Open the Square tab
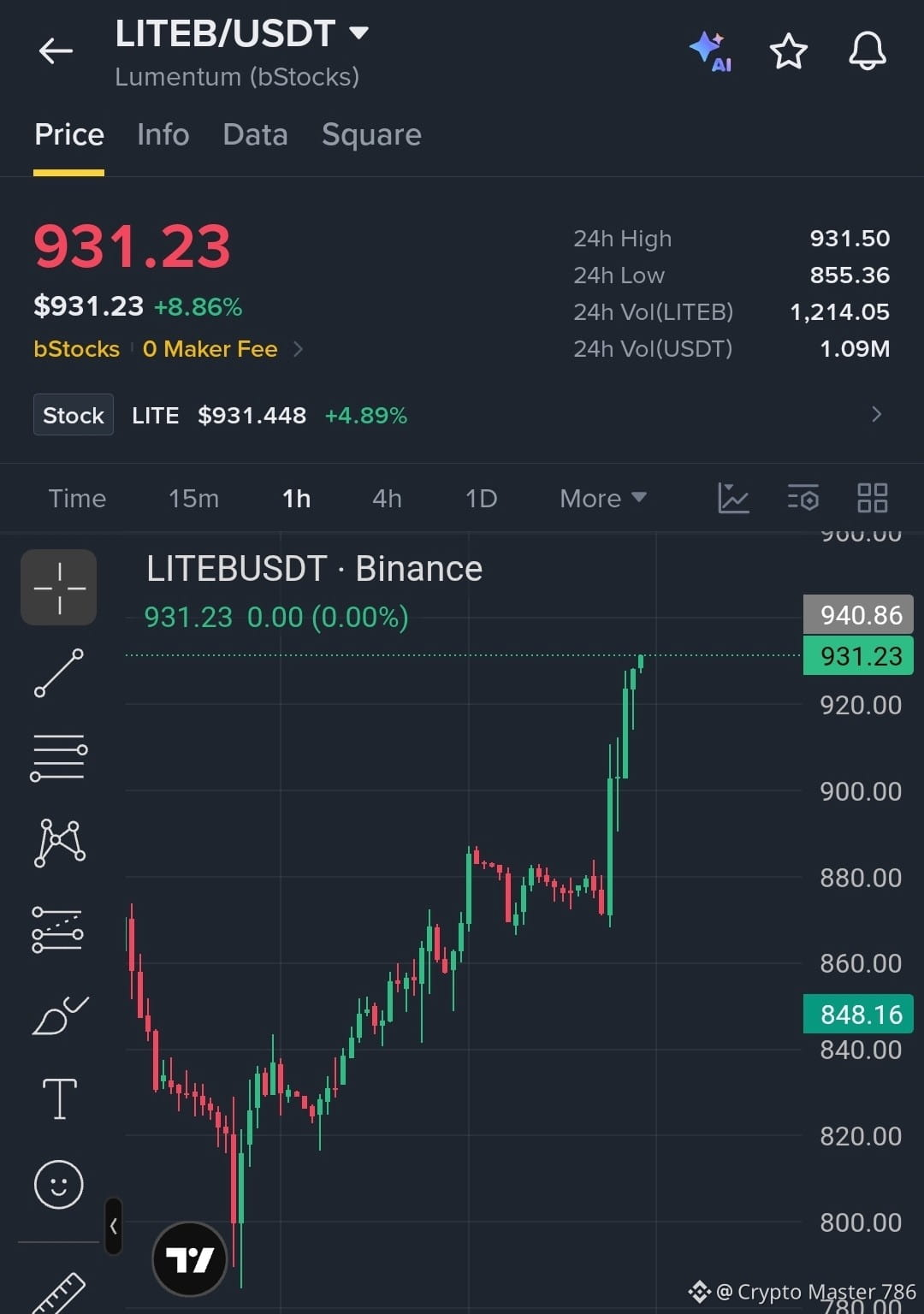 point(371,135)
